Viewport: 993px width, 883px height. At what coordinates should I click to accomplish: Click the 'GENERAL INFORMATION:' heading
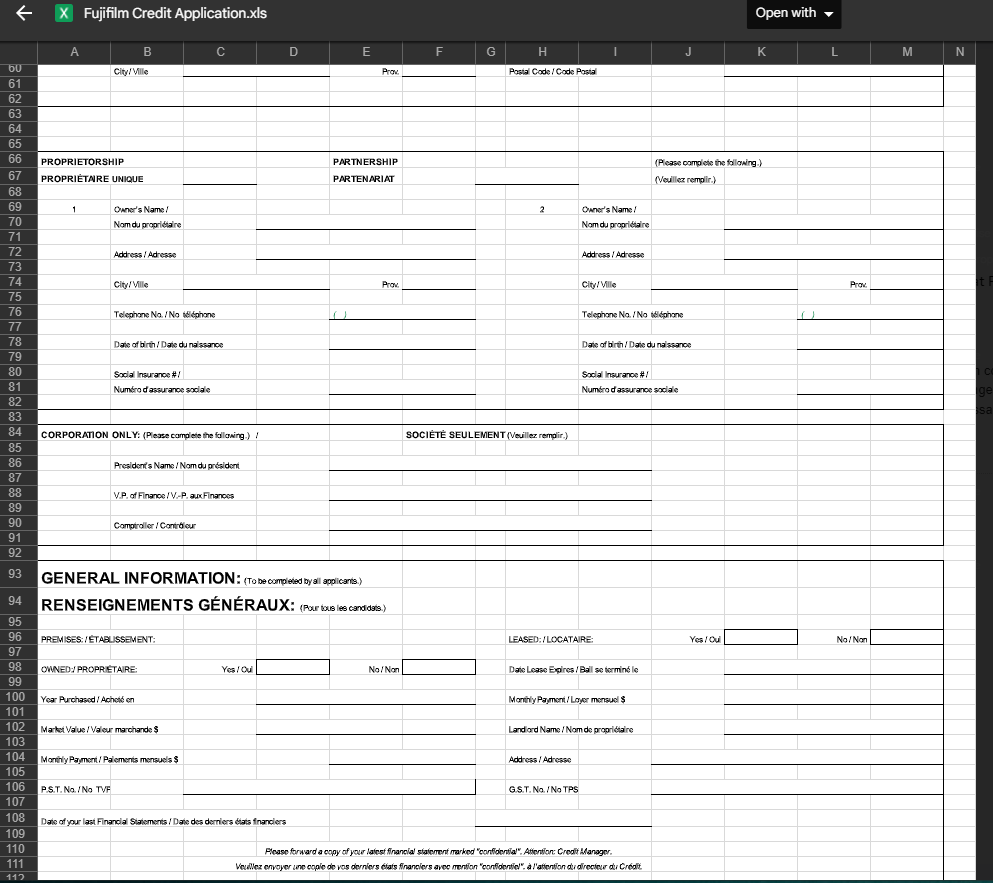tap(141, 578)
